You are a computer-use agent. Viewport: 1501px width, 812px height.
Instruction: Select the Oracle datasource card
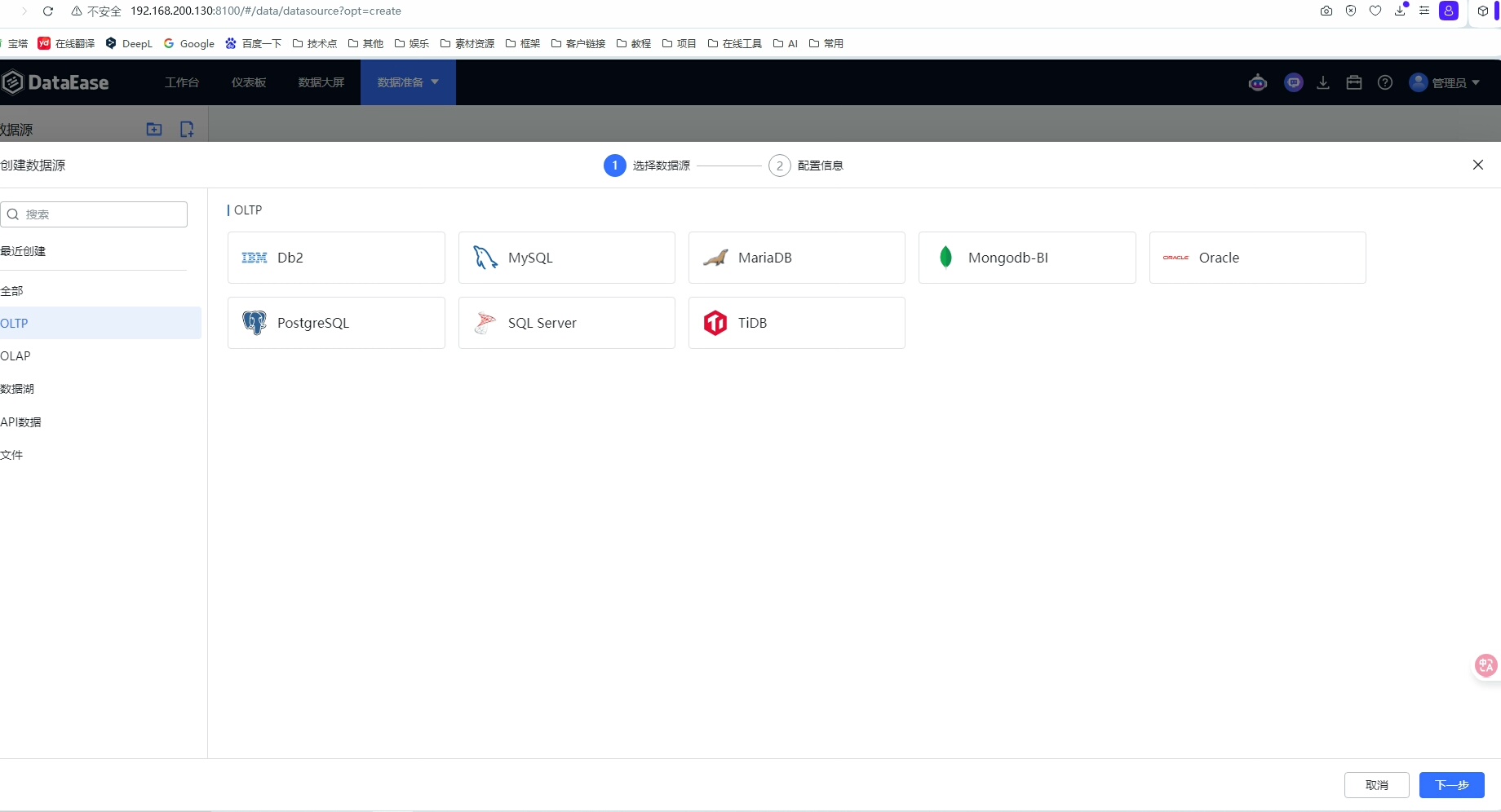click(x=1258, y=258)
